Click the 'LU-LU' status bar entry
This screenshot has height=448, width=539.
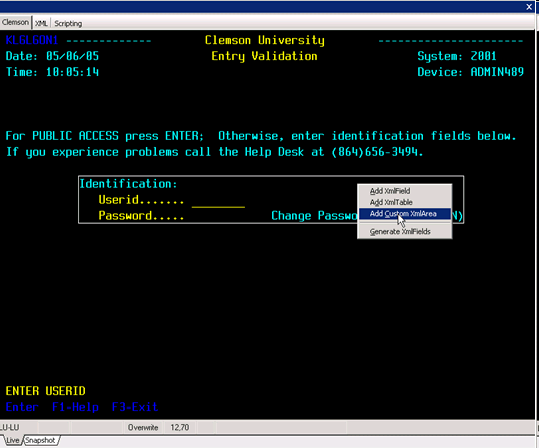pyautogui.click(x=10, y=427)
